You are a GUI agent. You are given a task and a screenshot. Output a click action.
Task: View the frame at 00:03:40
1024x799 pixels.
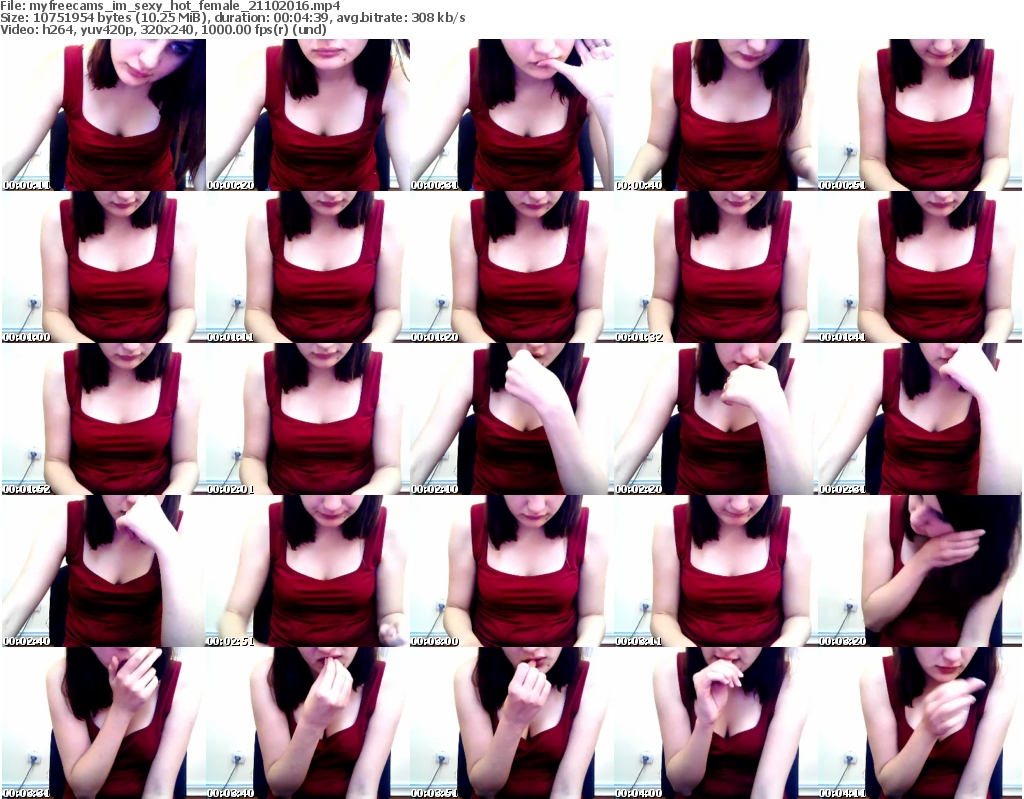click(x=308, y=723)
